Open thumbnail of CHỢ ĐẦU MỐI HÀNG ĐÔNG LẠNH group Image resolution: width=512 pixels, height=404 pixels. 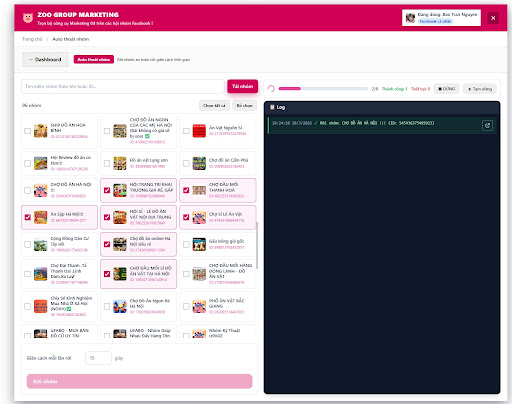(199, 274)
